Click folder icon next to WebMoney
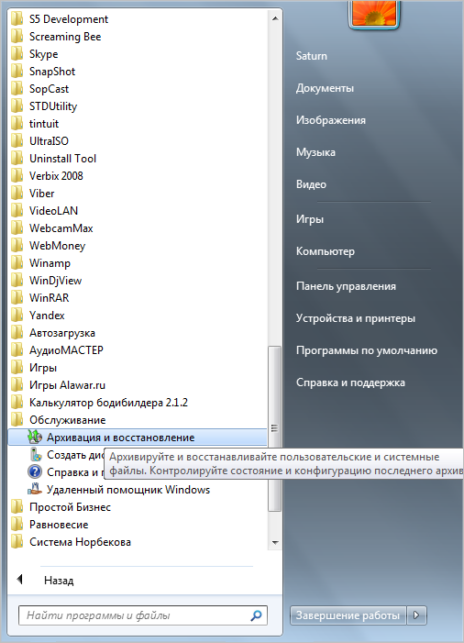This screenshot has width=464, height=643. click(x=17, y=245)
